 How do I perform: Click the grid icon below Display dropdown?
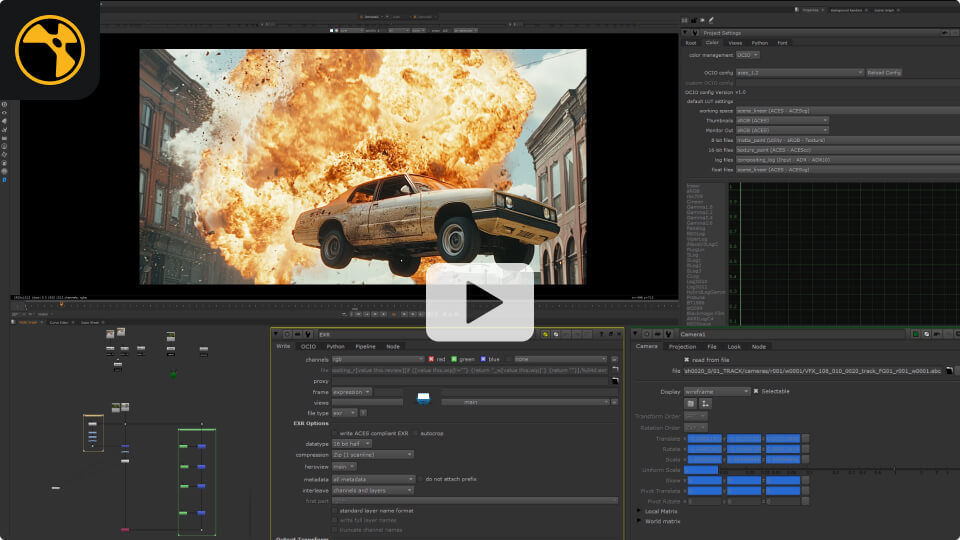point(691,402)
